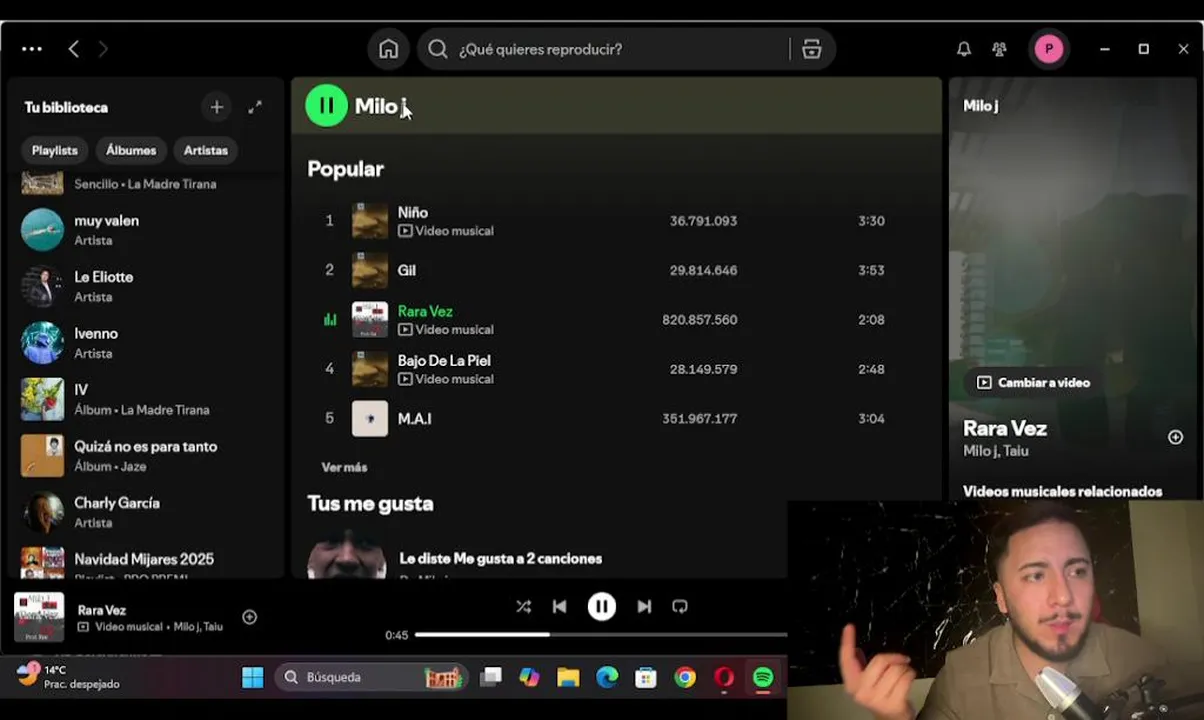Open Microsoft Edge from taskbar
Screen dimensions: 1204x720
click(607, 678)
